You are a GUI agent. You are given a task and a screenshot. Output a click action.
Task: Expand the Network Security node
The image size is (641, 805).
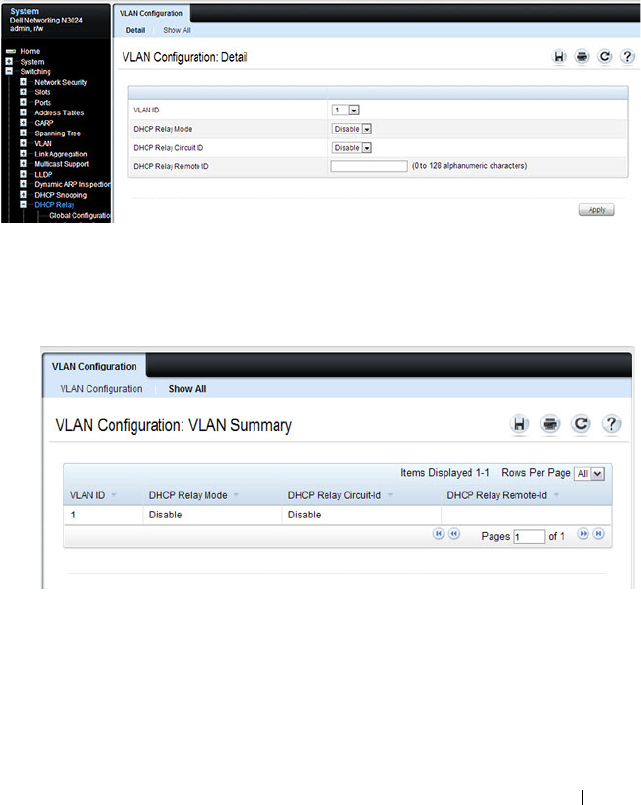[23, 82]
